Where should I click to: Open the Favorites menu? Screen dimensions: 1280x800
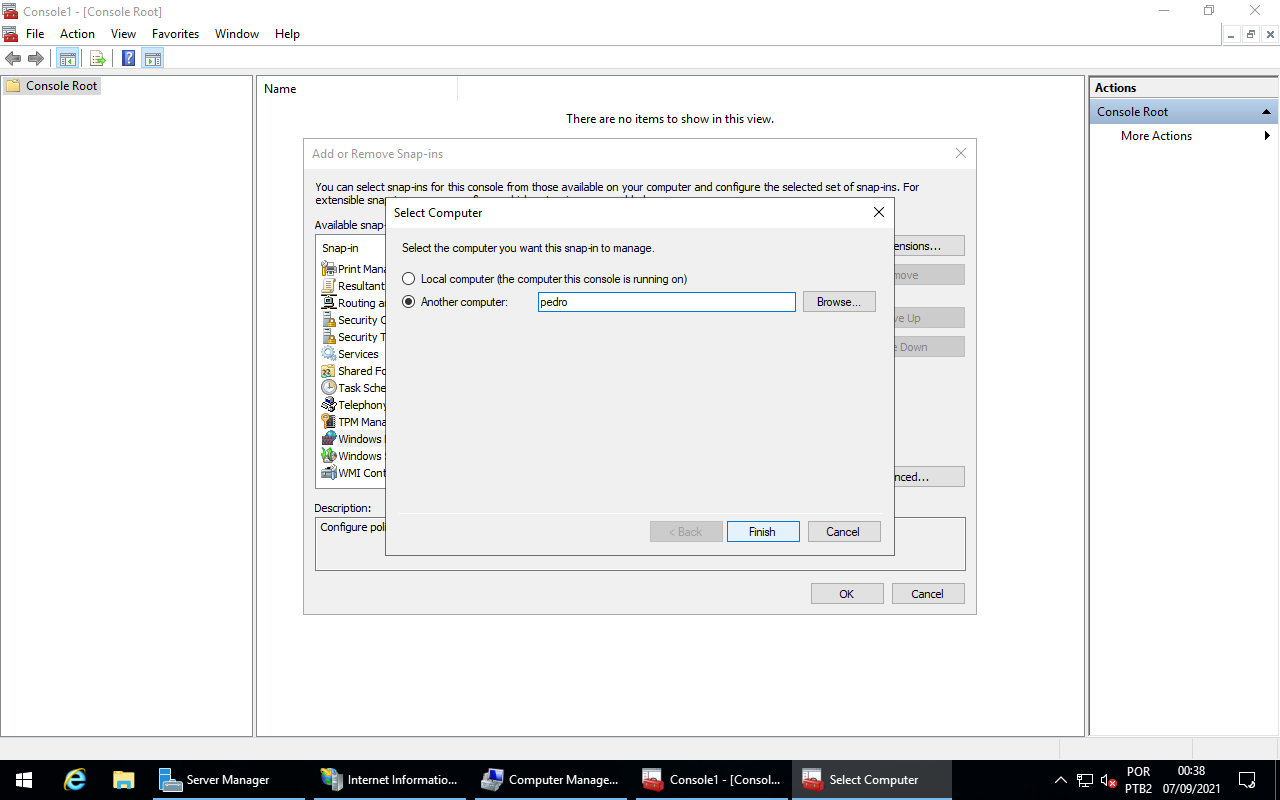(x=175, y=34)
